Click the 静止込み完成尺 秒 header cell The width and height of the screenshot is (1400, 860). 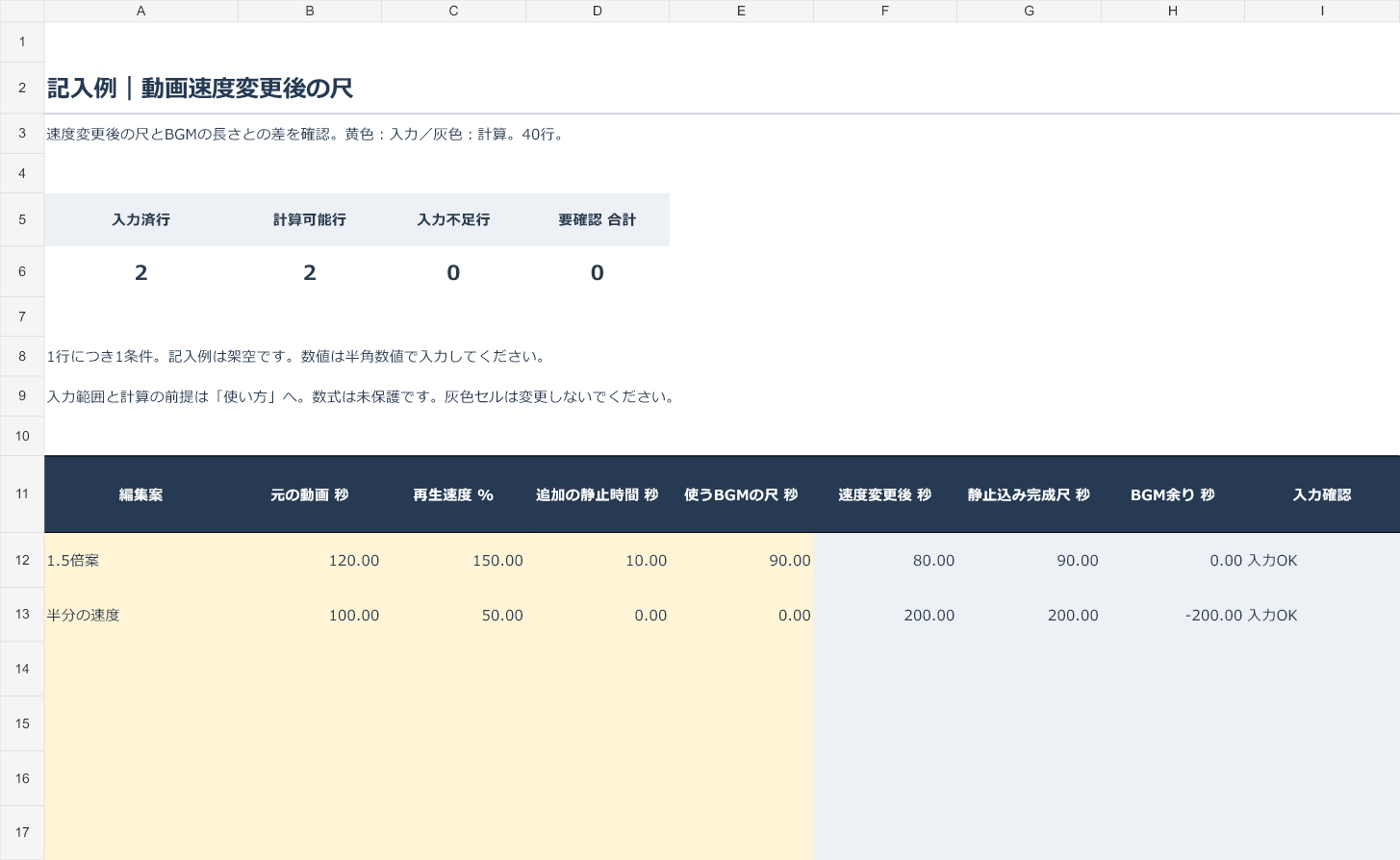(1029, 494)
